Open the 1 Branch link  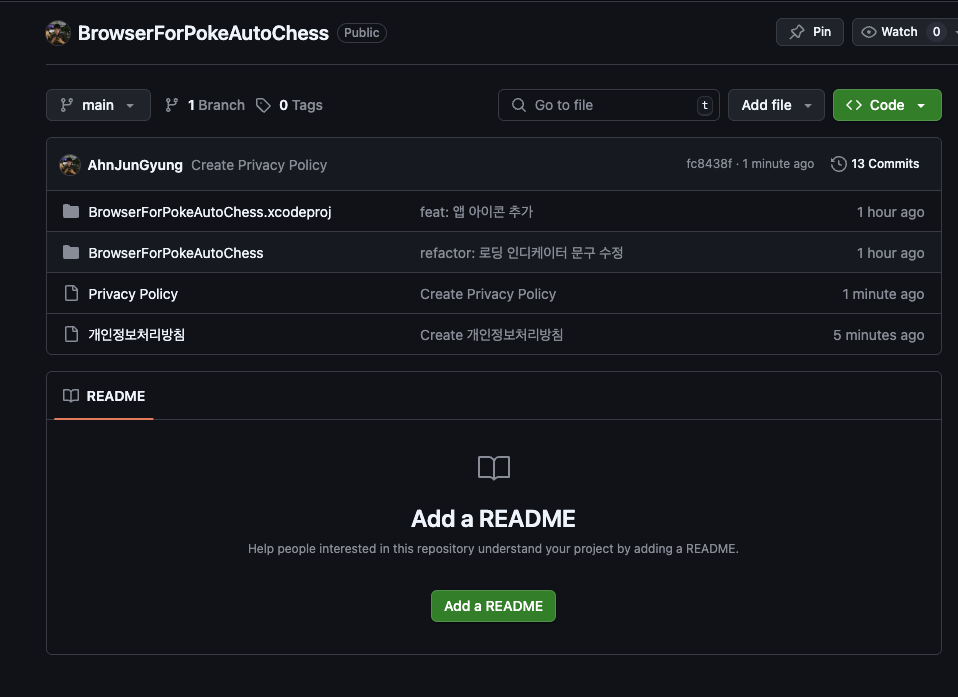[x=205, y=105]
